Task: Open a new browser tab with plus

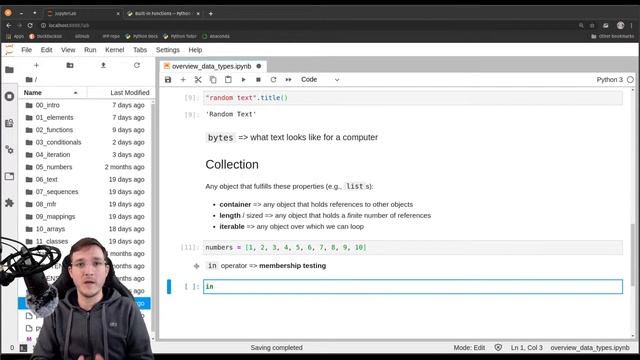Action: pos(211,13)
